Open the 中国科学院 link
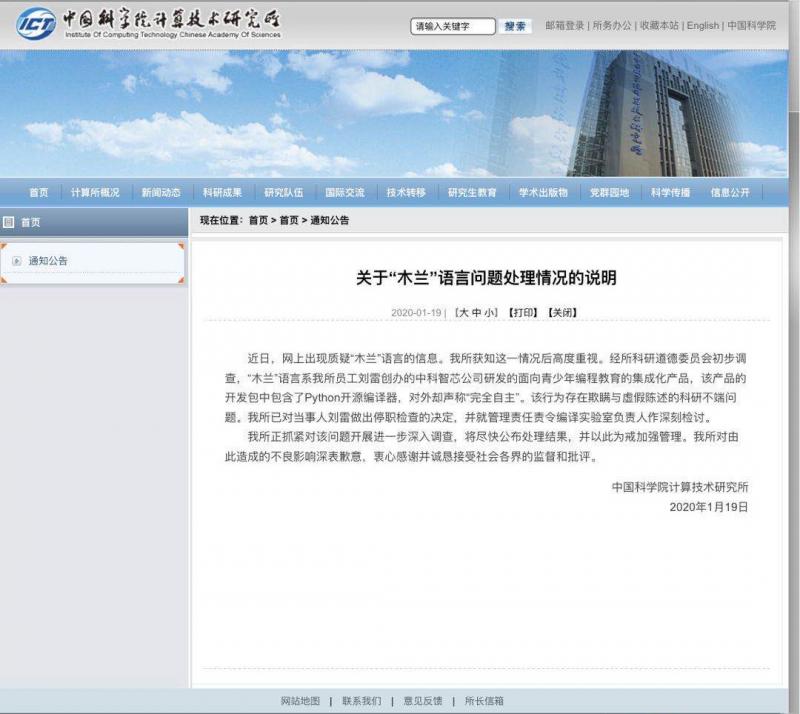The width and height of the screenshot is (800, 714). pyautogui.click(x=752, y=26)
